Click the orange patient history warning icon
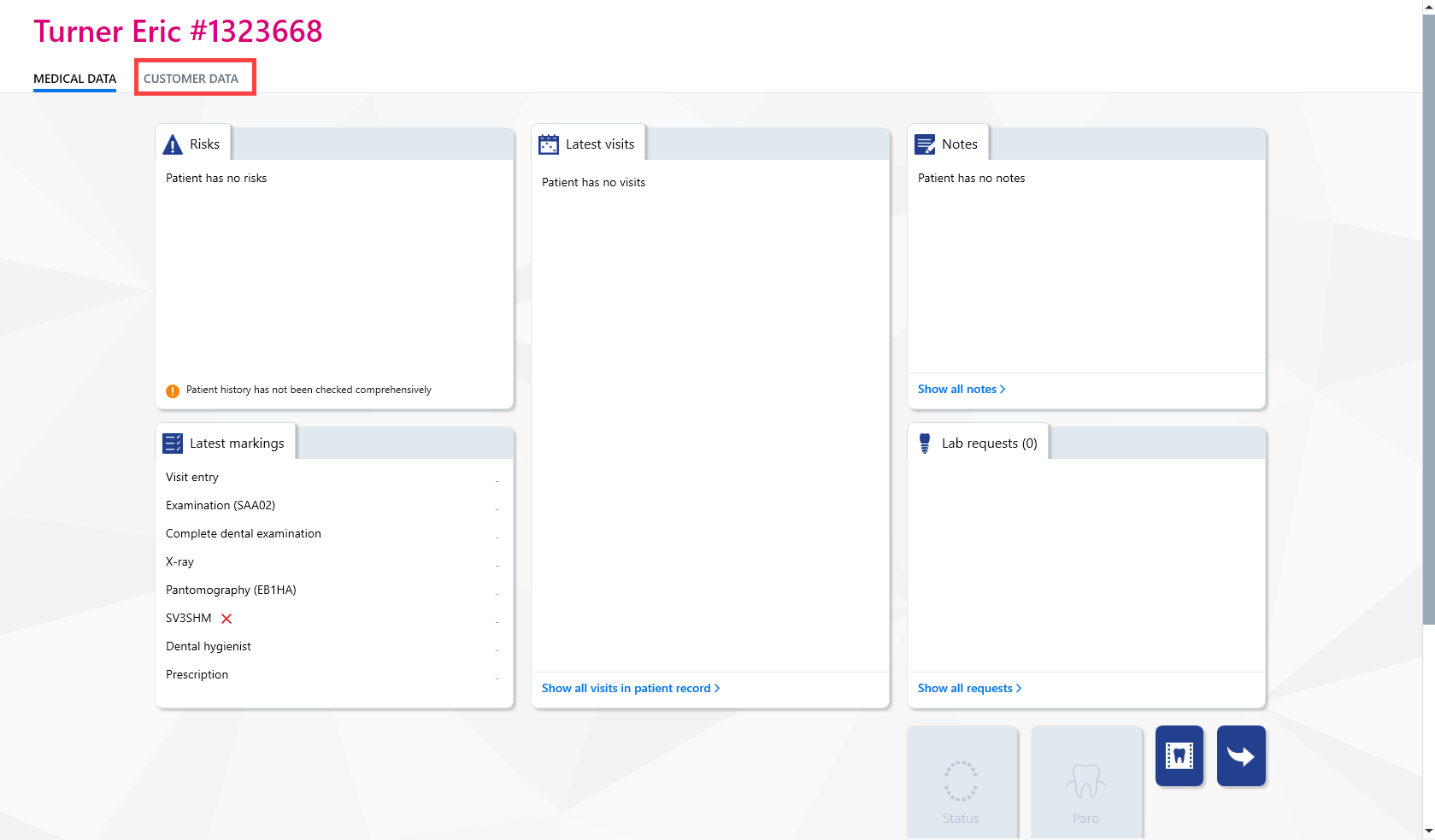 [x=173, y=391]
